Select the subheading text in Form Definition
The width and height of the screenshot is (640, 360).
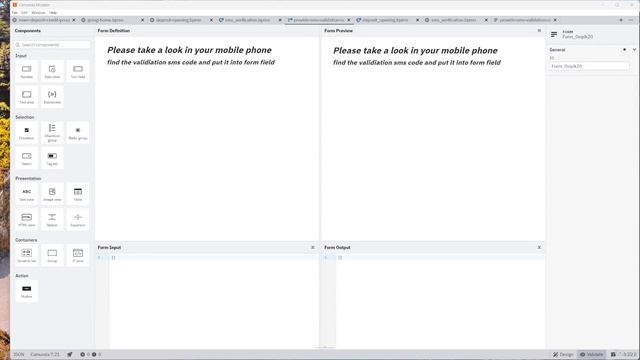pyautogui.click(x=191, y=62)
